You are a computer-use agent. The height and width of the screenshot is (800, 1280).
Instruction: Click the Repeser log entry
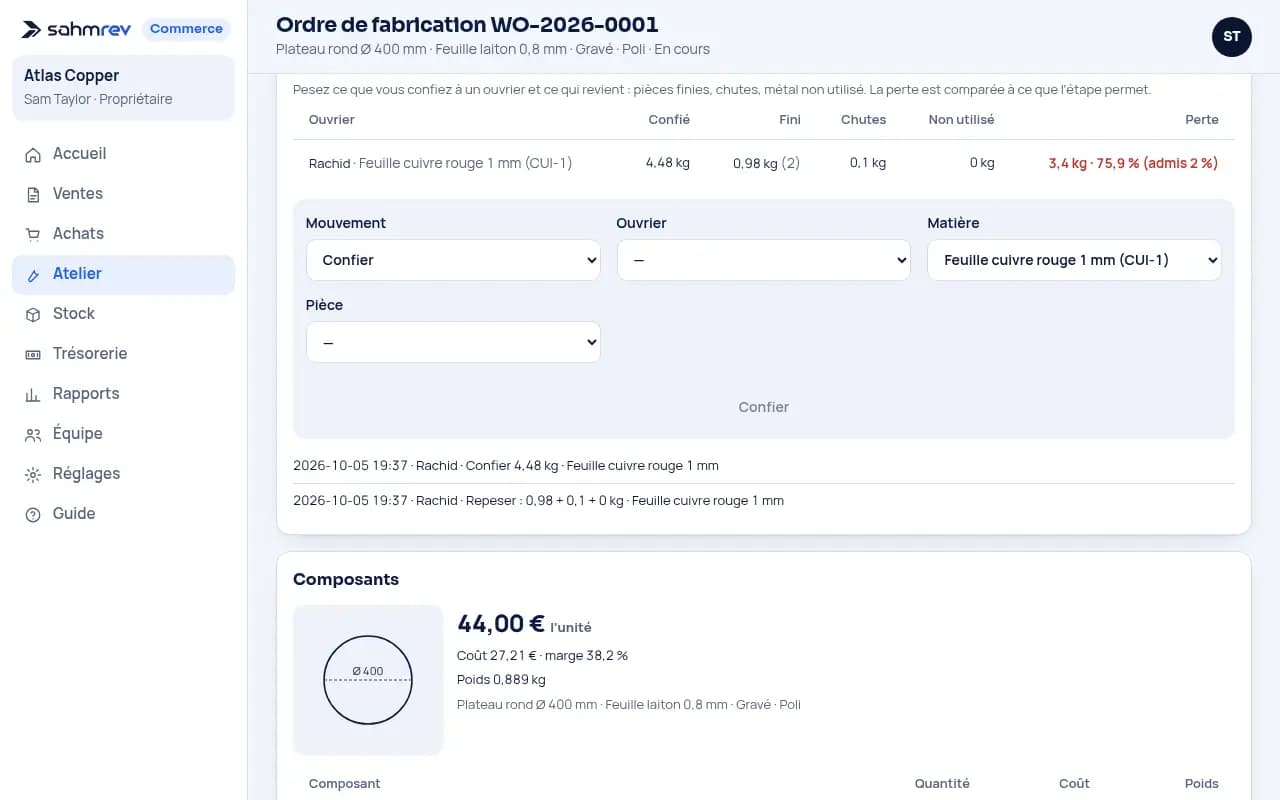538,500
